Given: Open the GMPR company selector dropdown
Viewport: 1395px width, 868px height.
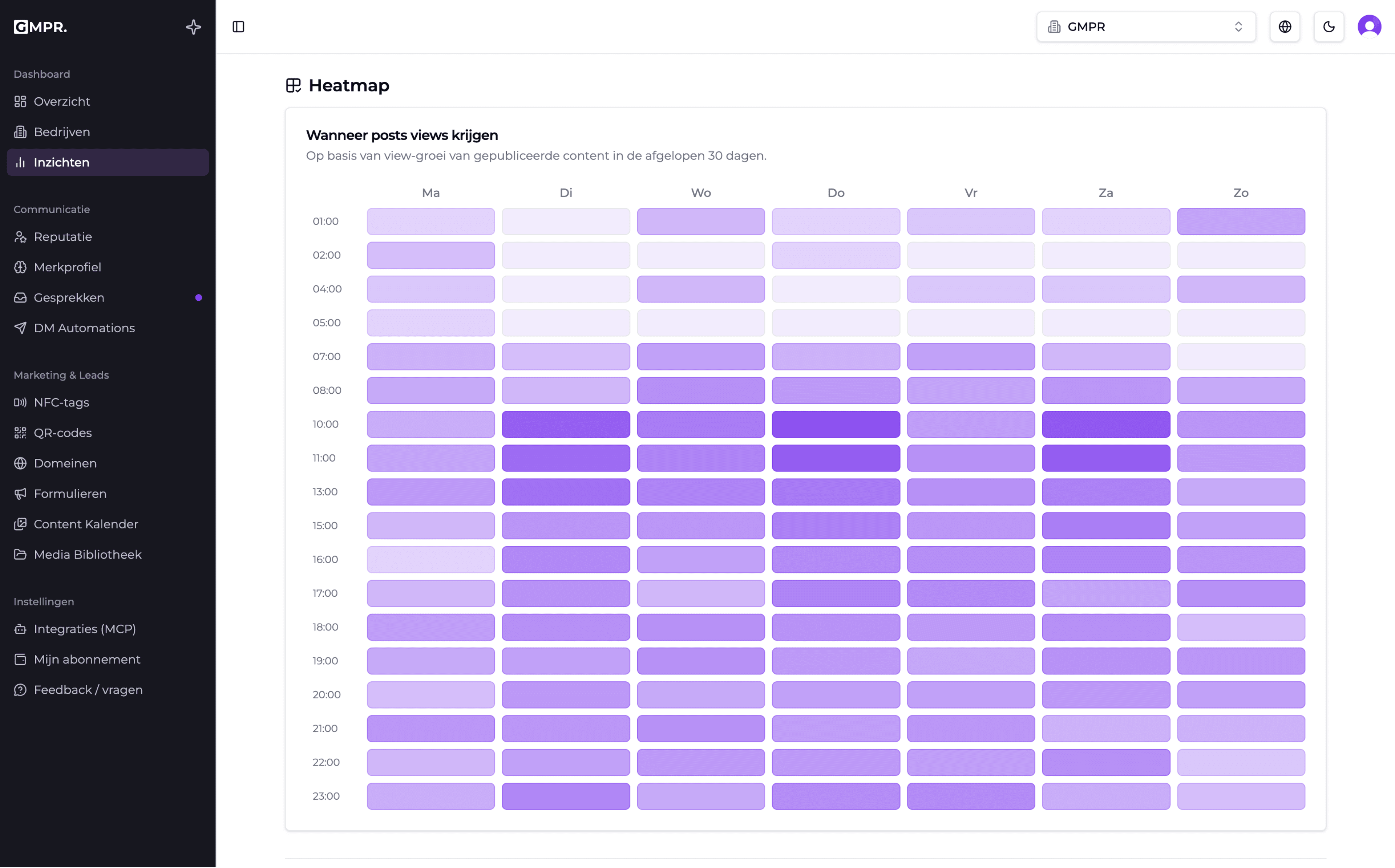Looking at the screenshot, I should coord(1146,27).
